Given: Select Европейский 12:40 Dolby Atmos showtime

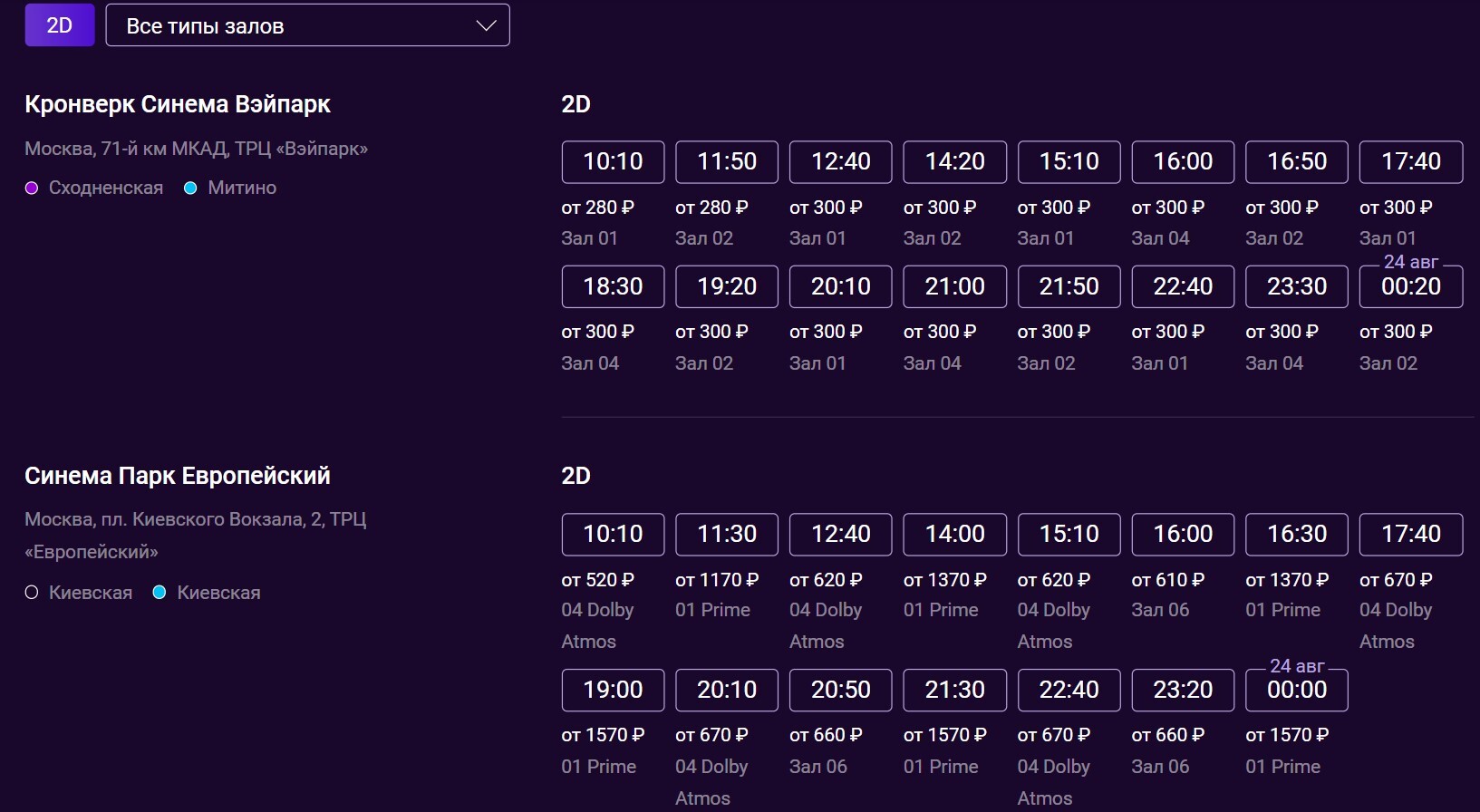Looking at the screenshot, I should (841, 535).
